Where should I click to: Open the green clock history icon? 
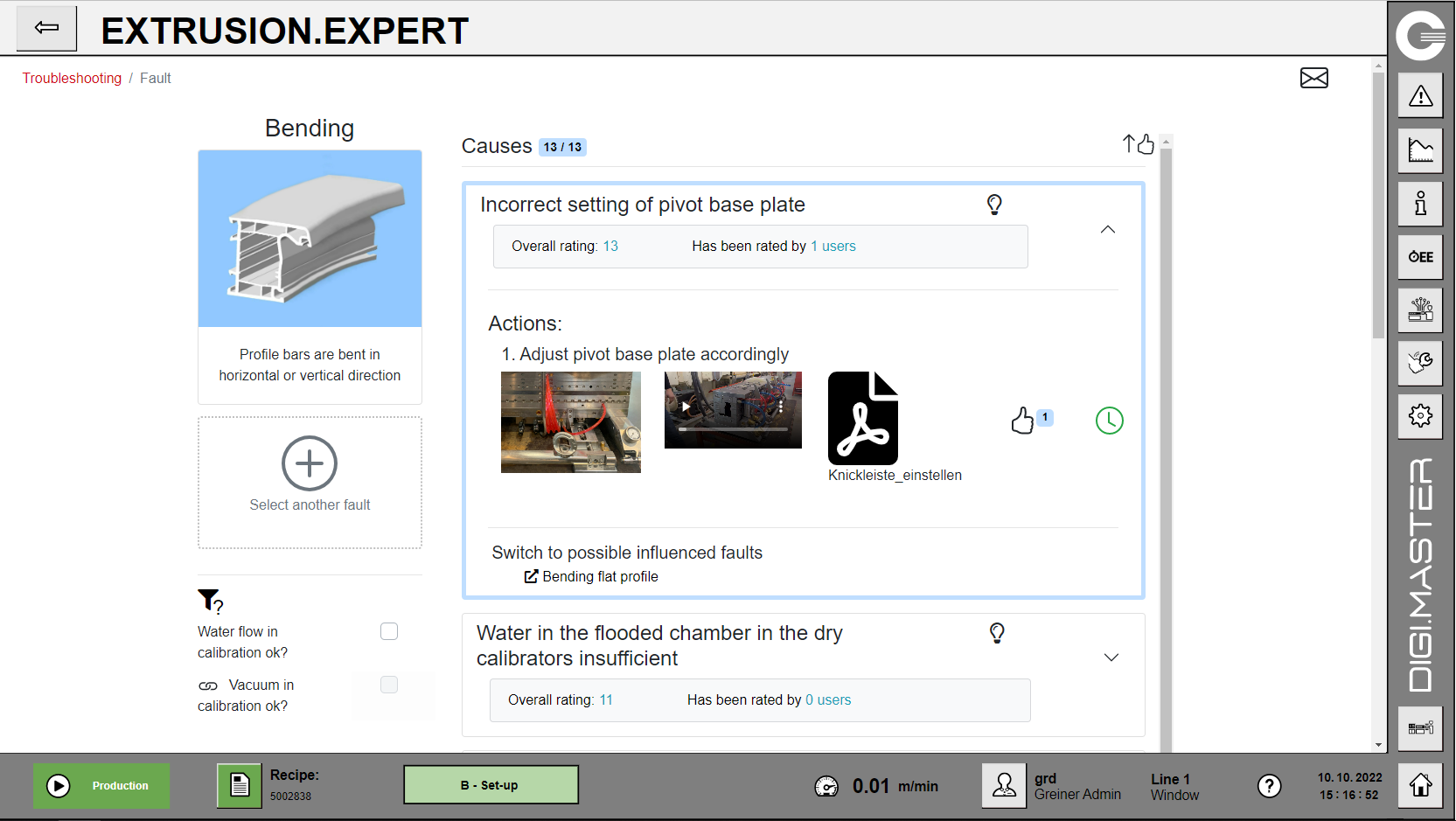[1109, 421]
